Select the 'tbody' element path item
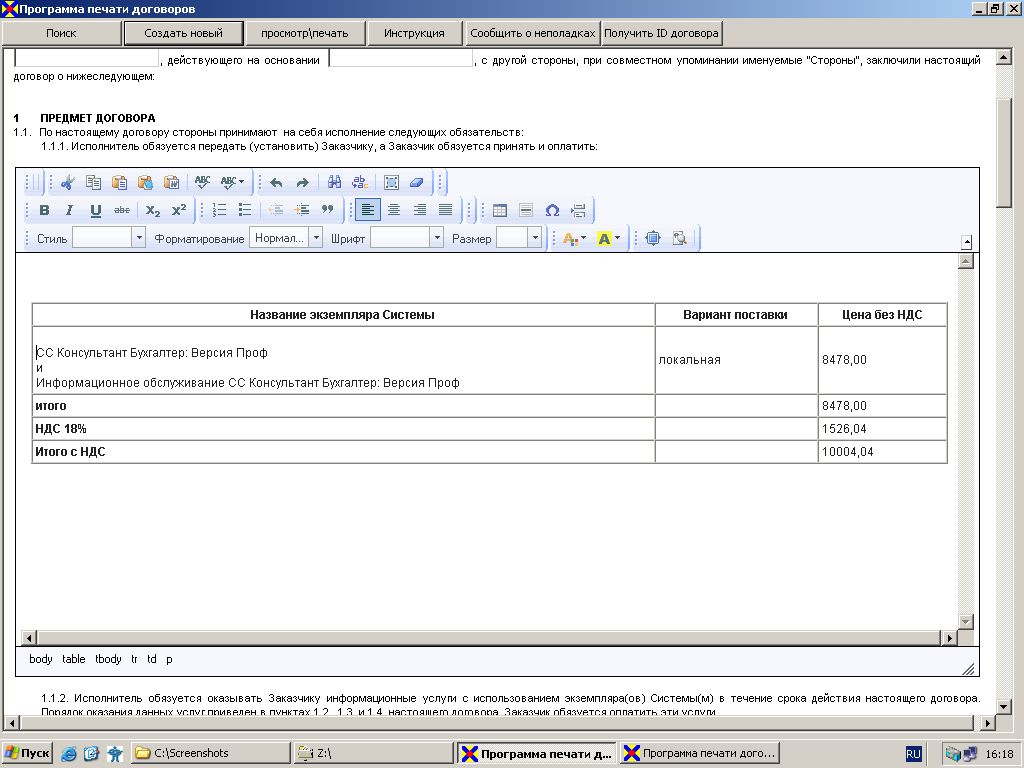 pos(108,659)
